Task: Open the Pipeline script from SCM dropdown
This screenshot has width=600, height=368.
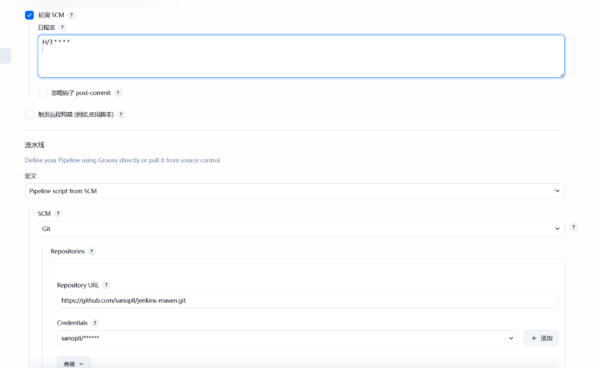Action: [x=295, y=191]
